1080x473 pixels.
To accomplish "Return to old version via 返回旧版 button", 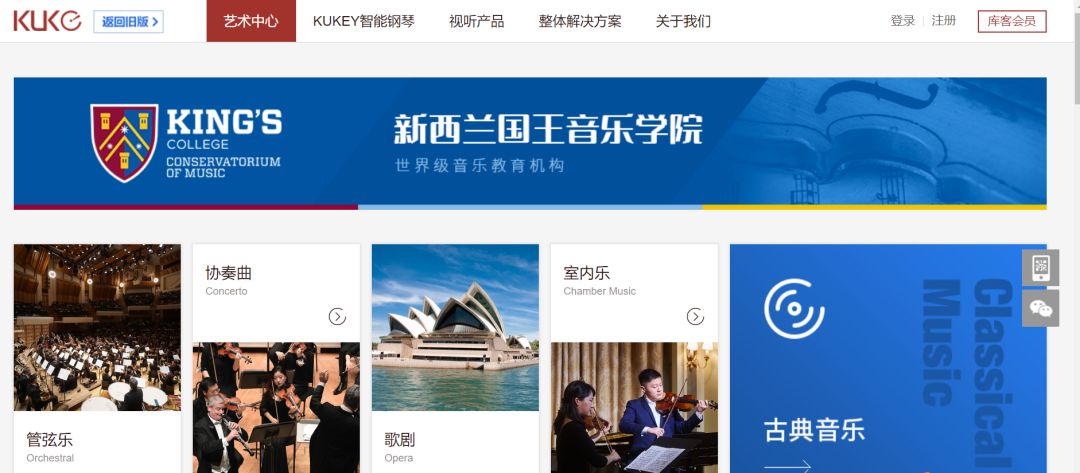I will point(129,21).
